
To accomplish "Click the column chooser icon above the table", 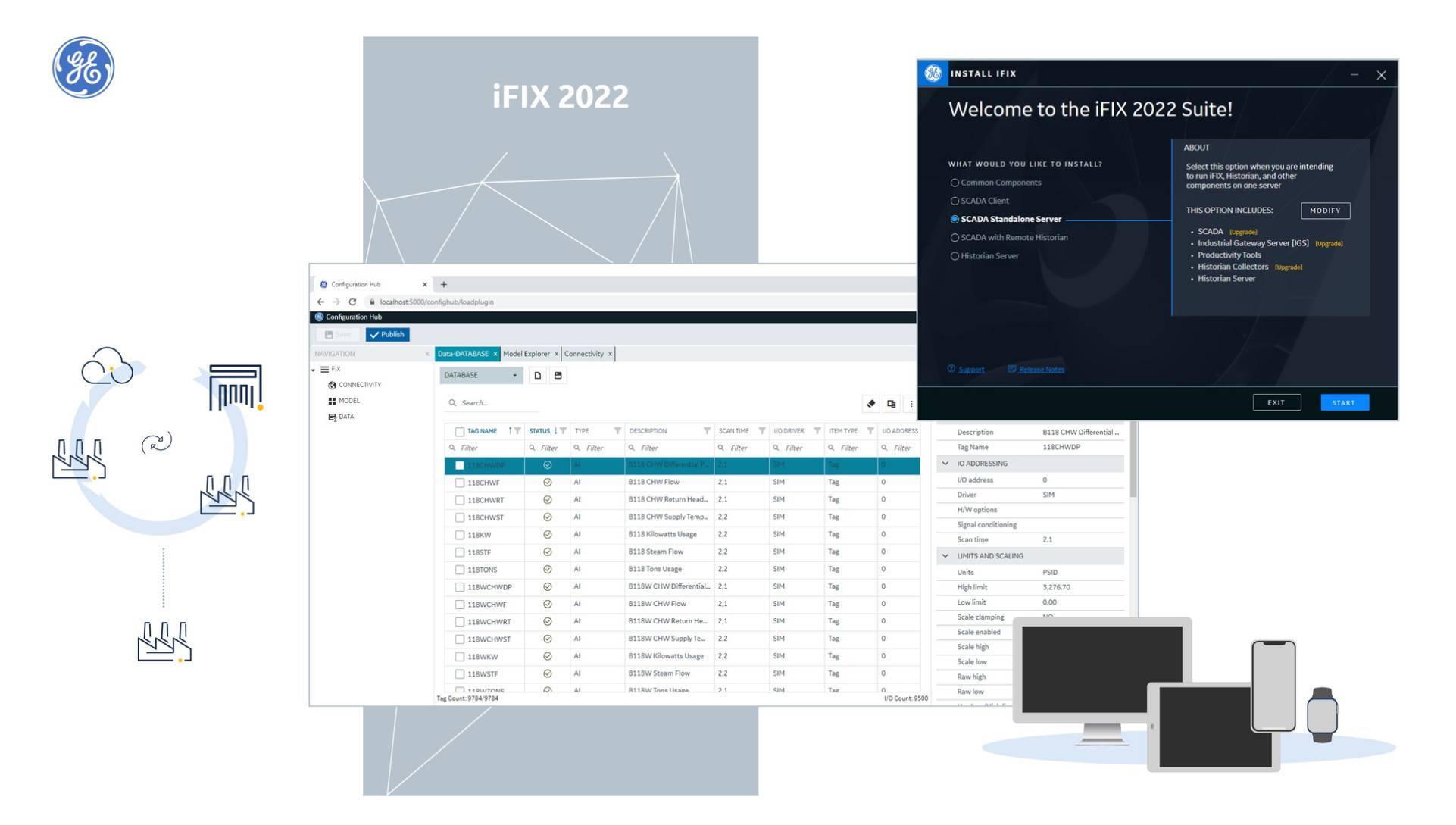I will click(x=892, y=404).
